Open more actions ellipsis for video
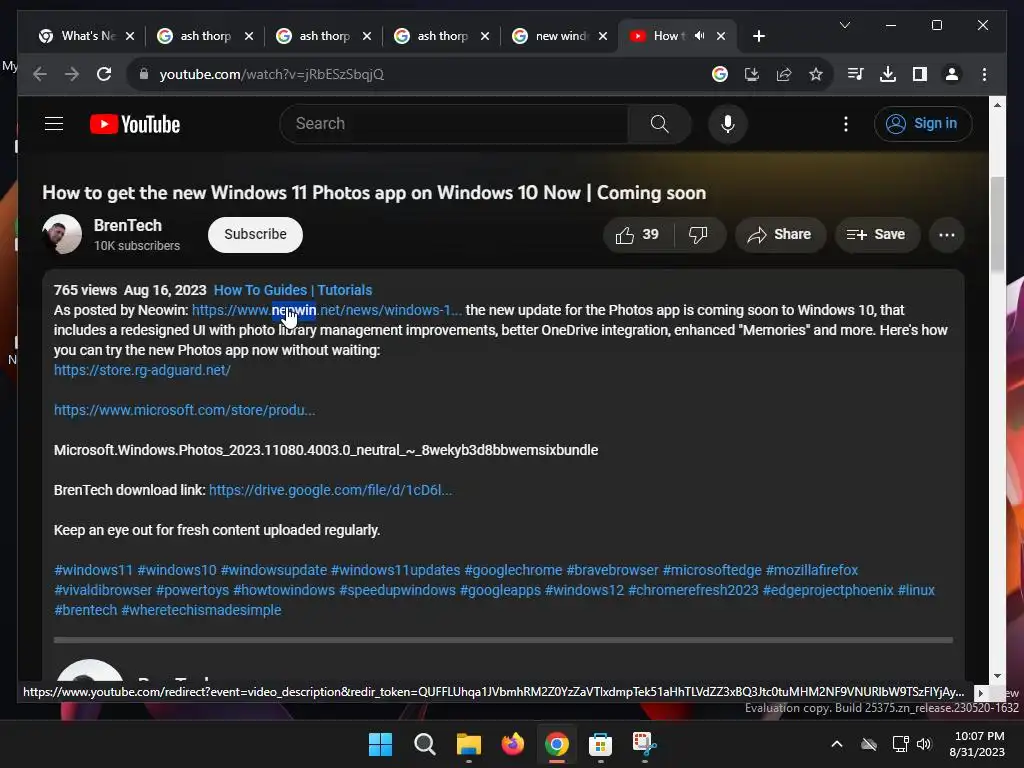Viewport: 1024px width, 768px height. [947, 234]
